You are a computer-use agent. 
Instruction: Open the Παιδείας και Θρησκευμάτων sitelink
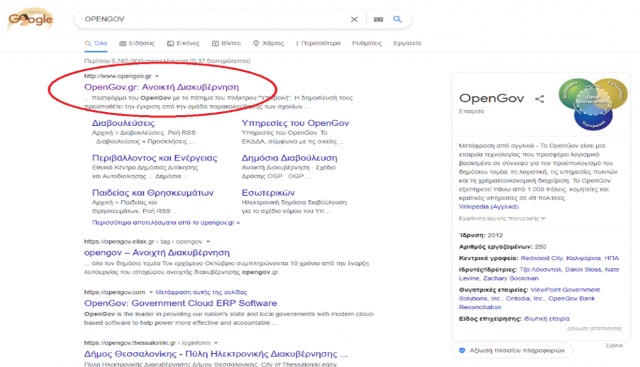153,192
